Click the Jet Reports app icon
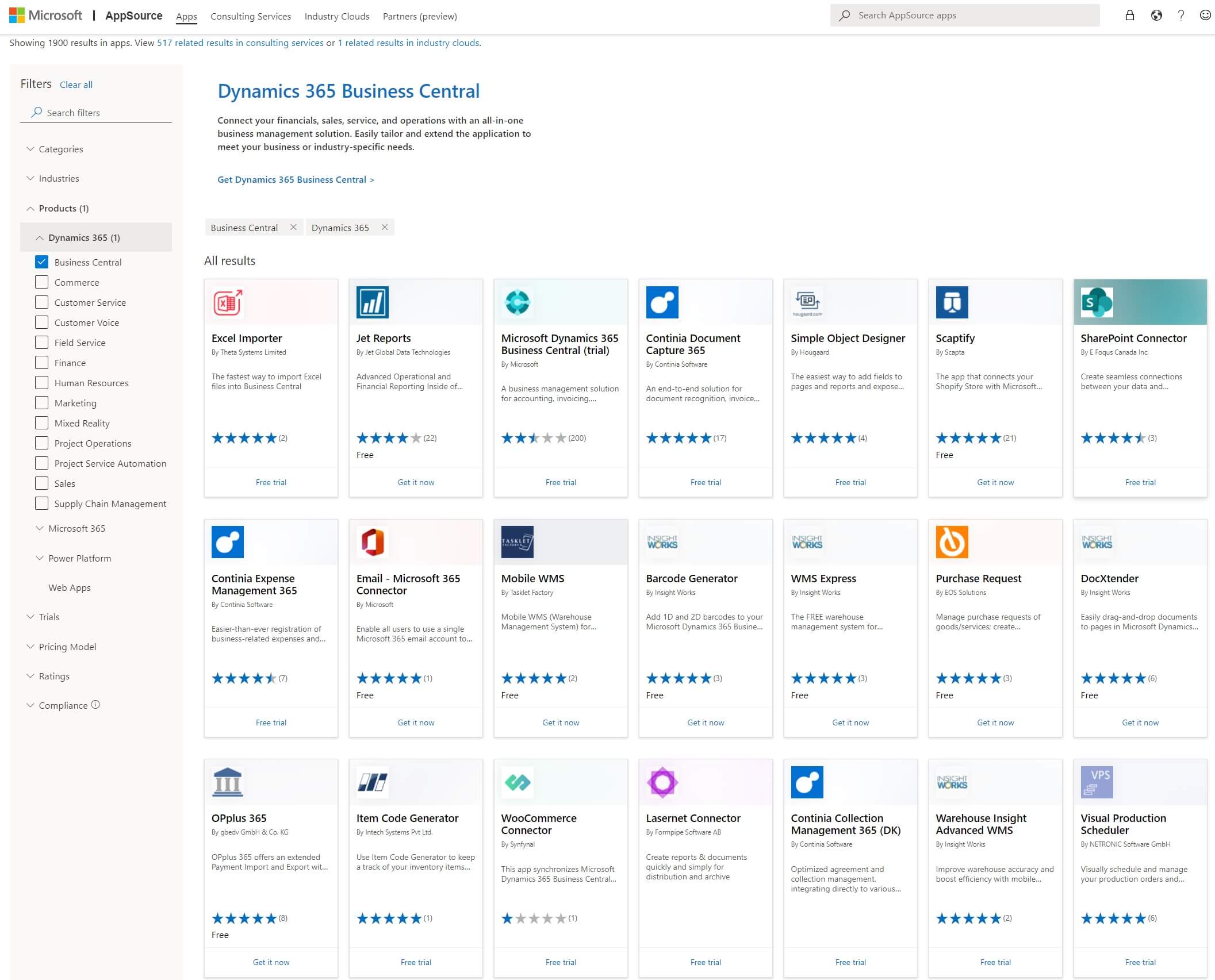1215x980 pixels. (373, 302)
